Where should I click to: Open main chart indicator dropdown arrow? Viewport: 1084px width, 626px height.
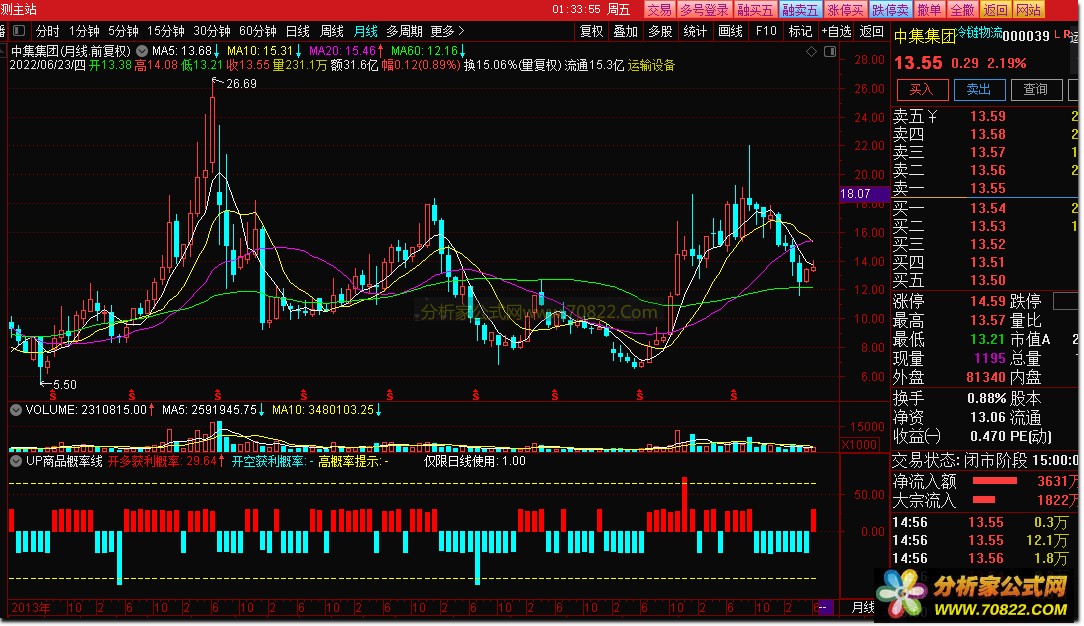(142, 51)
